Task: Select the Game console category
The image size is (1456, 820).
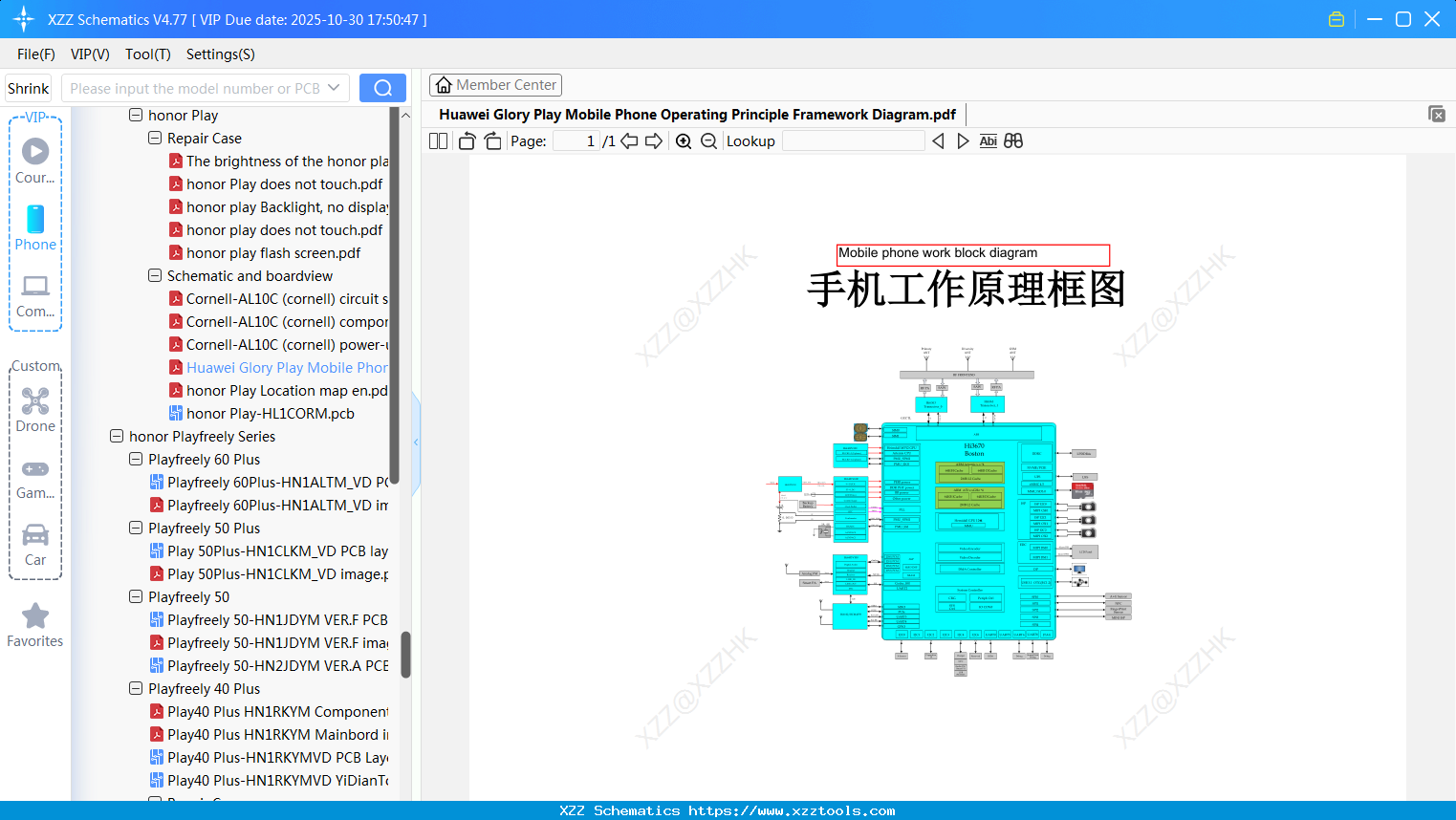Action: (x=35, y=478)
